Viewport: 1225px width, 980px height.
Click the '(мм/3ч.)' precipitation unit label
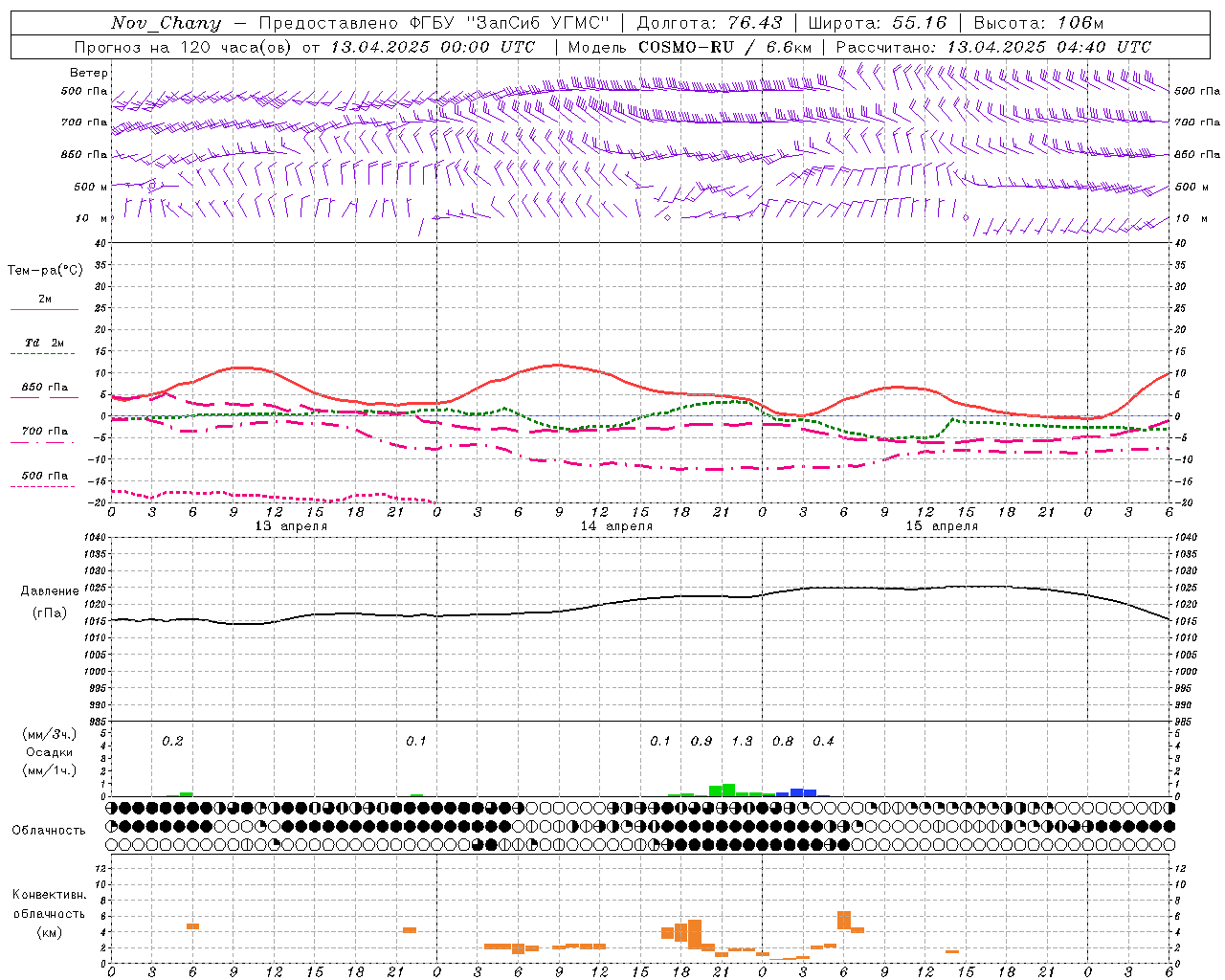point(50,734)
